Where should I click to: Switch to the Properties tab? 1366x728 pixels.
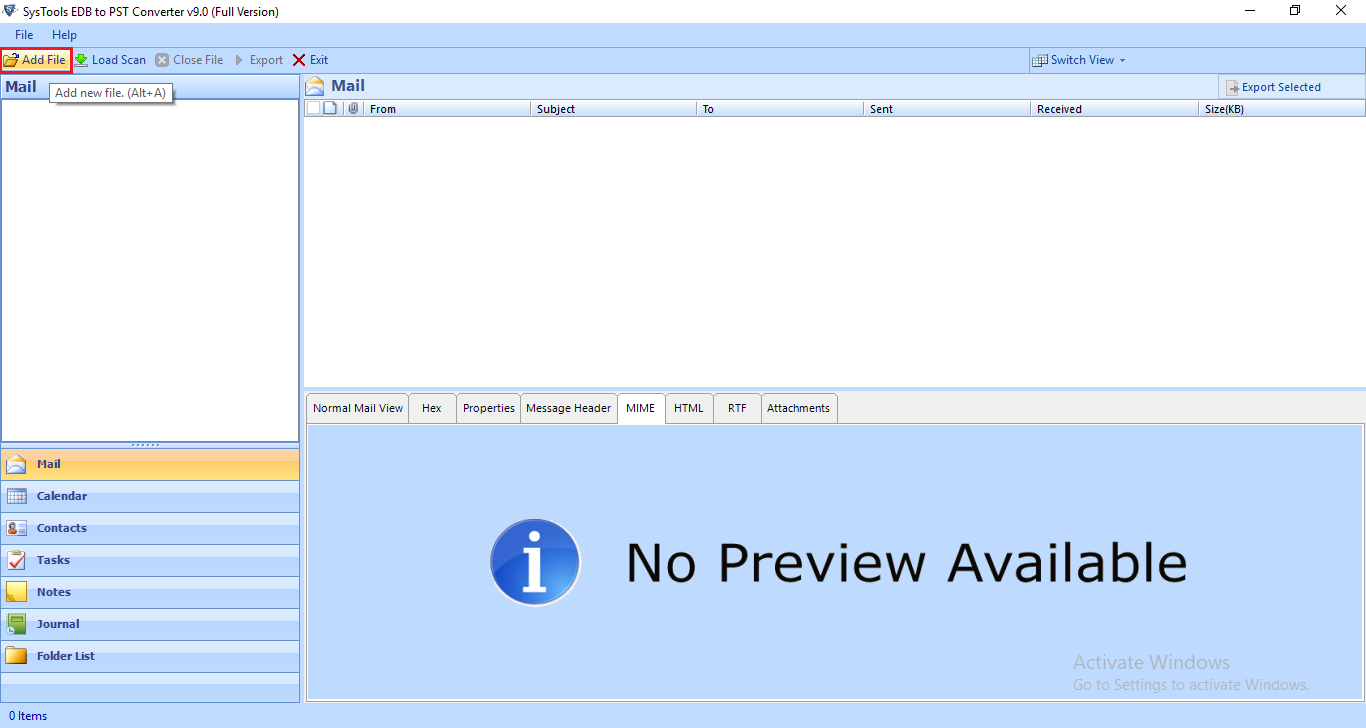tap(489, 408)
